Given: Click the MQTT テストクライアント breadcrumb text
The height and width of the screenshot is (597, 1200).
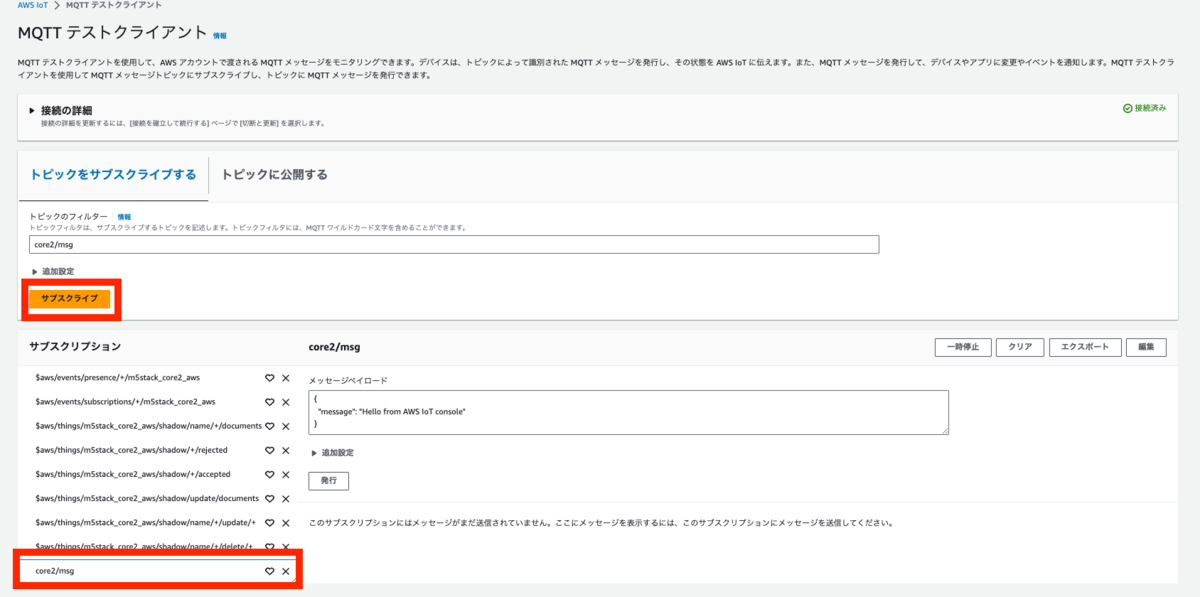Looking at the screenshot, I should pyautogui.click(x=115, y=5).
